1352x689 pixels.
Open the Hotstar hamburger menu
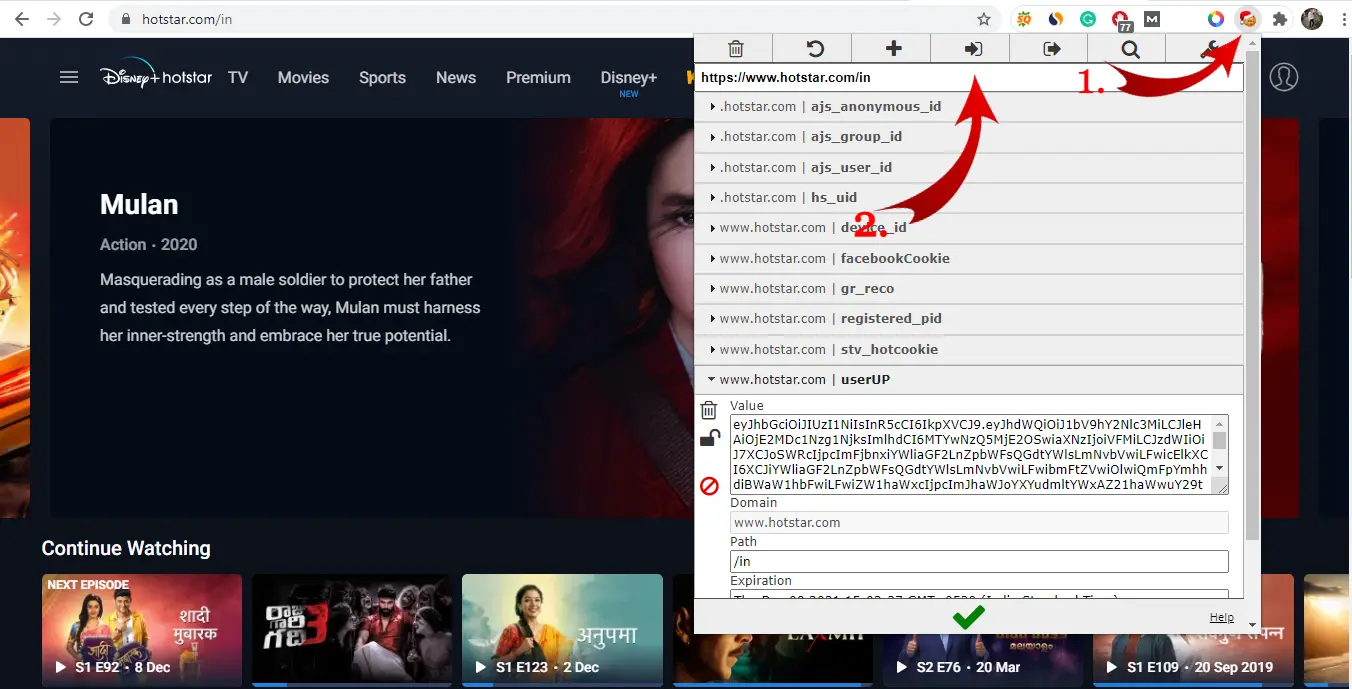(x=69, y=77)
